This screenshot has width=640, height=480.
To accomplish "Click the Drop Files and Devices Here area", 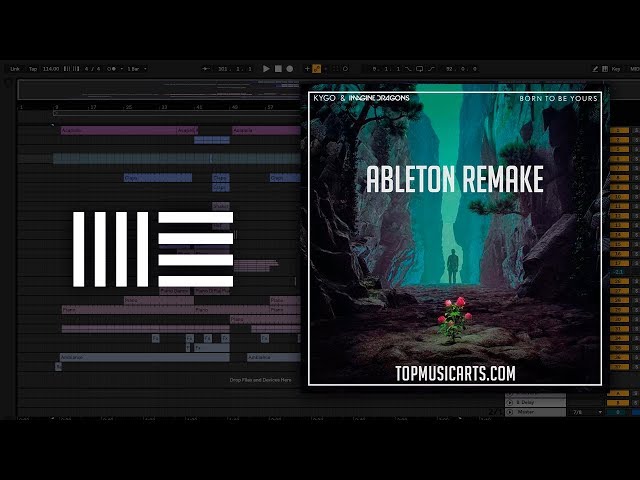I will [260, 380].
